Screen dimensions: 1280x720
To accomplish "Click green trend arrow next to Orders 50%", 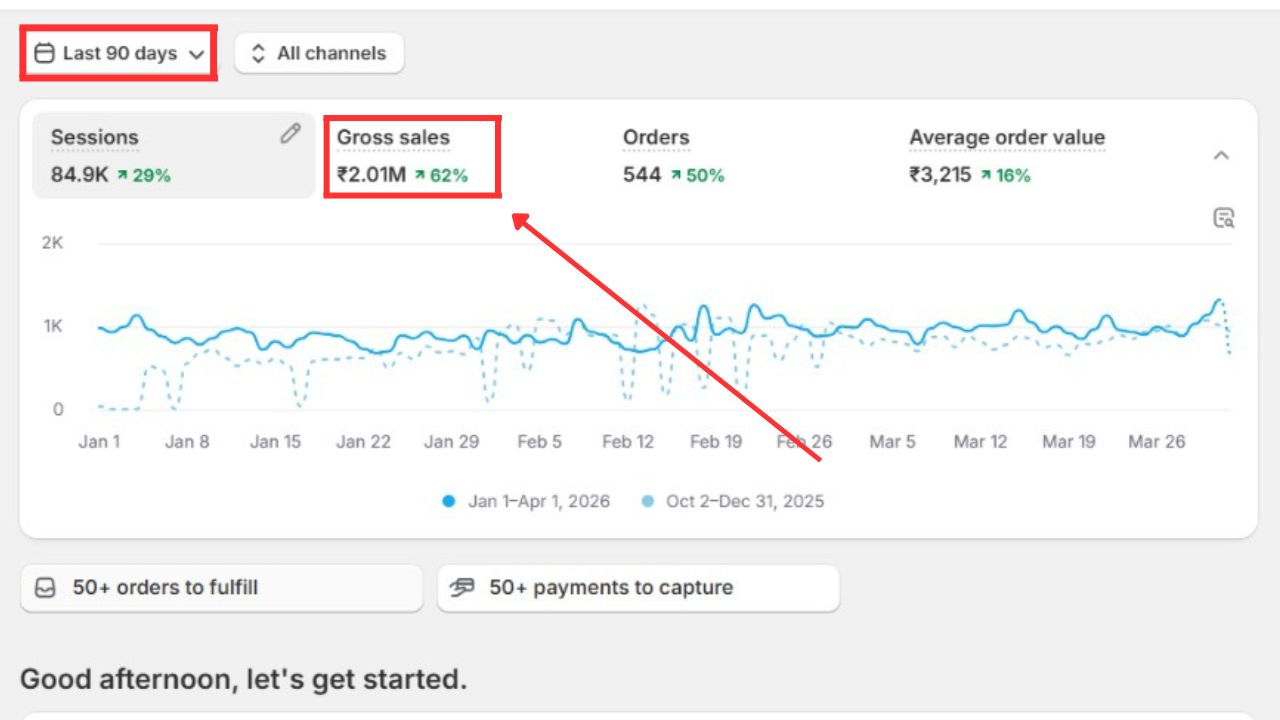I will coord(676,175).
